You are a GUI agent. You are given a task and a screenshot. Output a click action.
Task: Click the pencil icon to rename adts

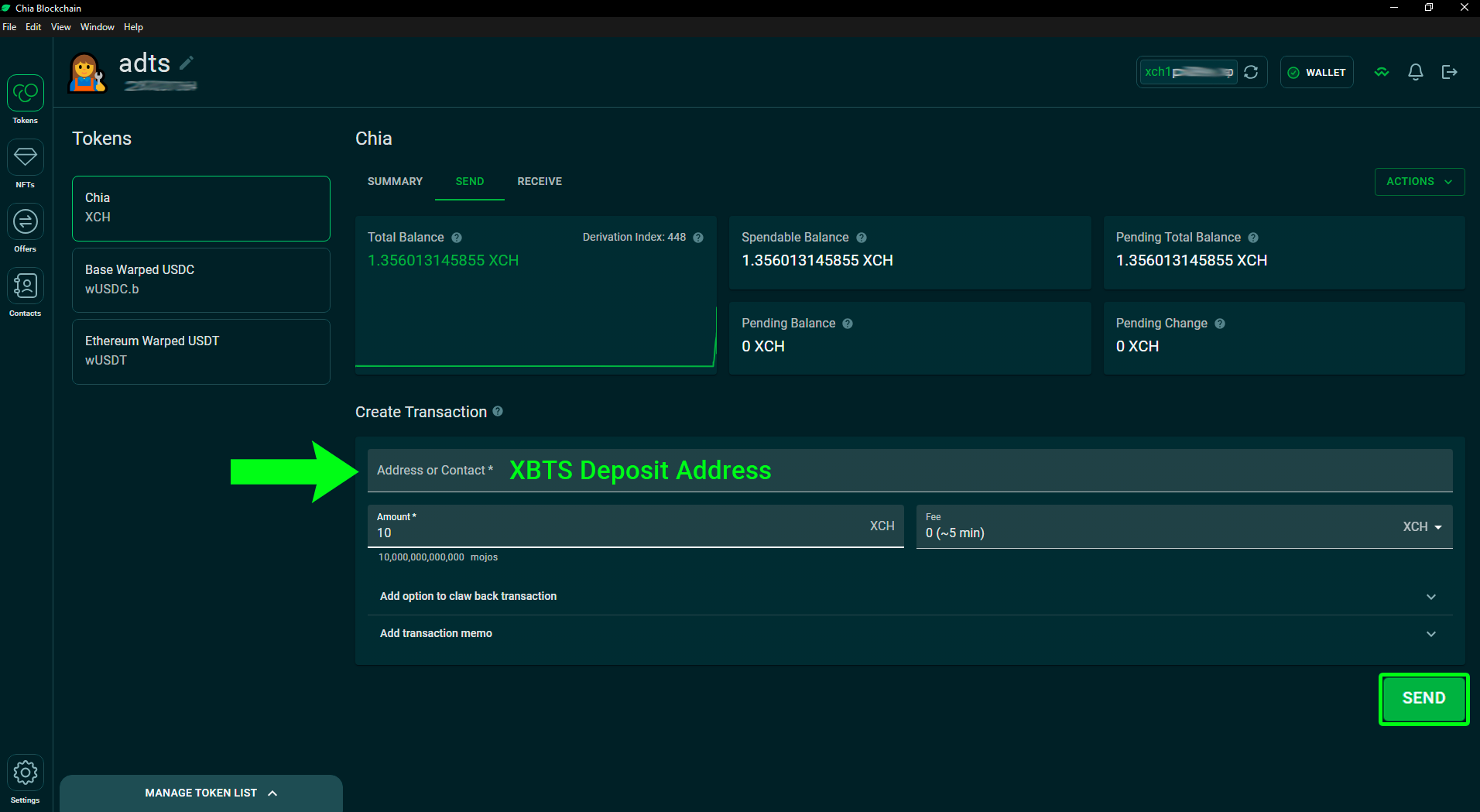pyautogui.click(x=187, y=63)
